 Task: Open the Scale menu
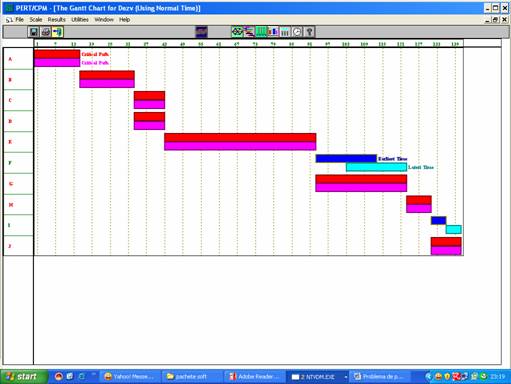pos(36,20)
